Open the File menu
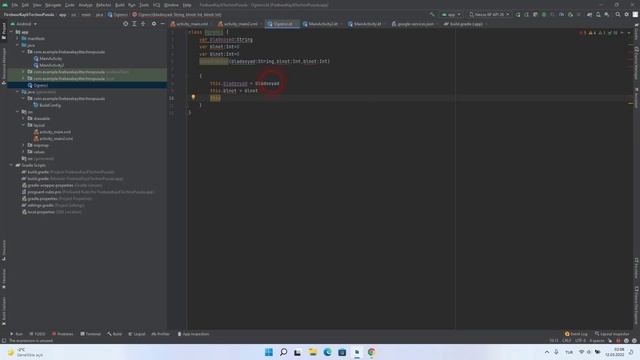The width and height of the screenshot is (640, 360). [x=15, y=5]
